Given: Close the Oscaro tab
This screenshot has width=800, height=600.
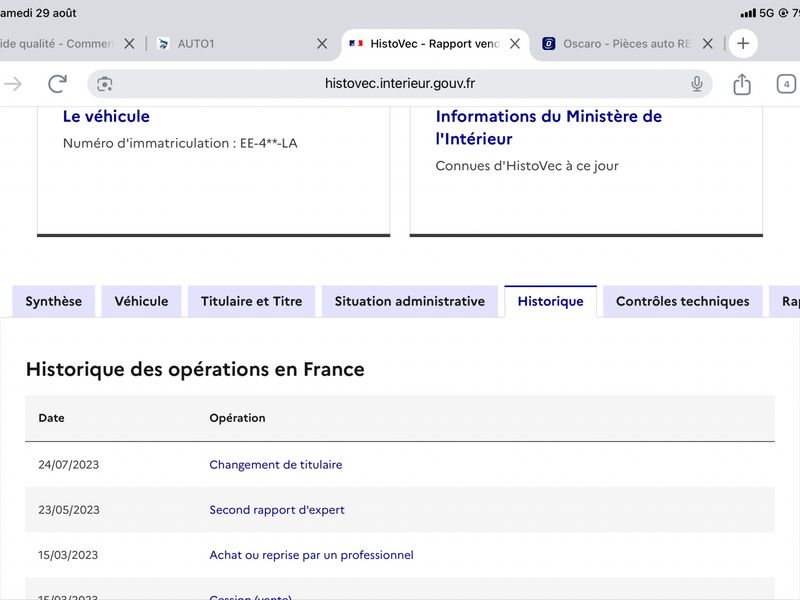Looking at the screenshot, I should [x=708, y=44].
